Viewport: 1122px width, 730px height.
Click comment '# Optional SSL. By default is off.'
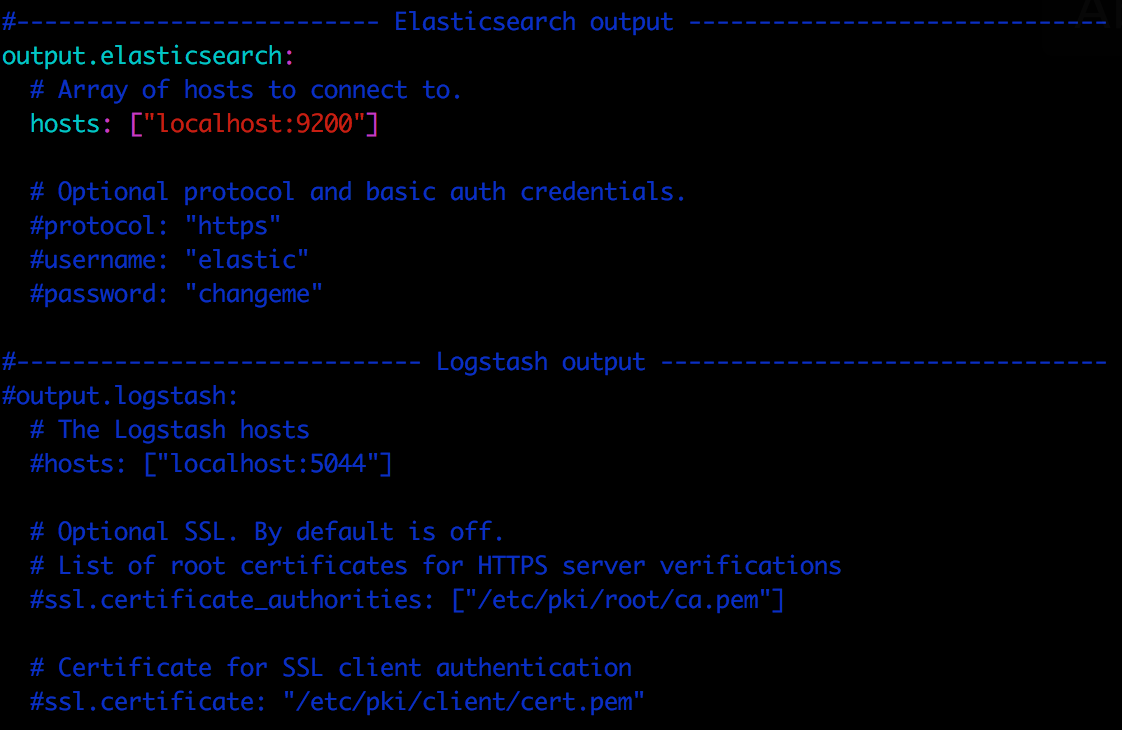(267, 532)
